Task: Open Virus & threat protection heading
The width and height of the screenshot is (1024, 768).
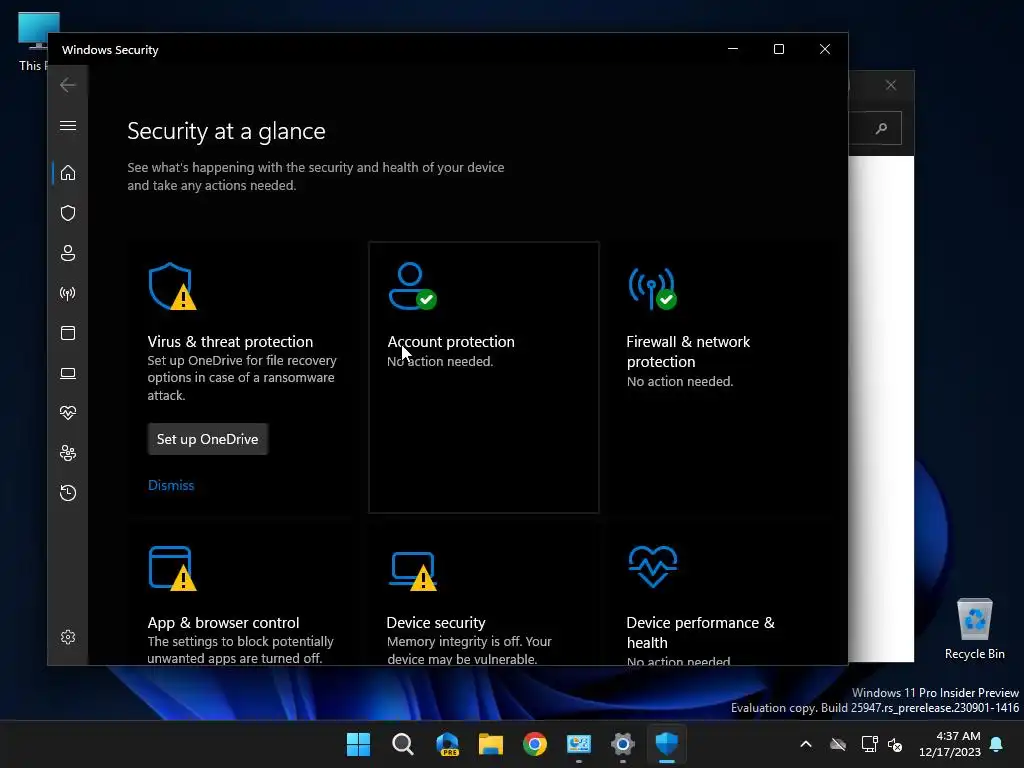Action: pos(230,342)
